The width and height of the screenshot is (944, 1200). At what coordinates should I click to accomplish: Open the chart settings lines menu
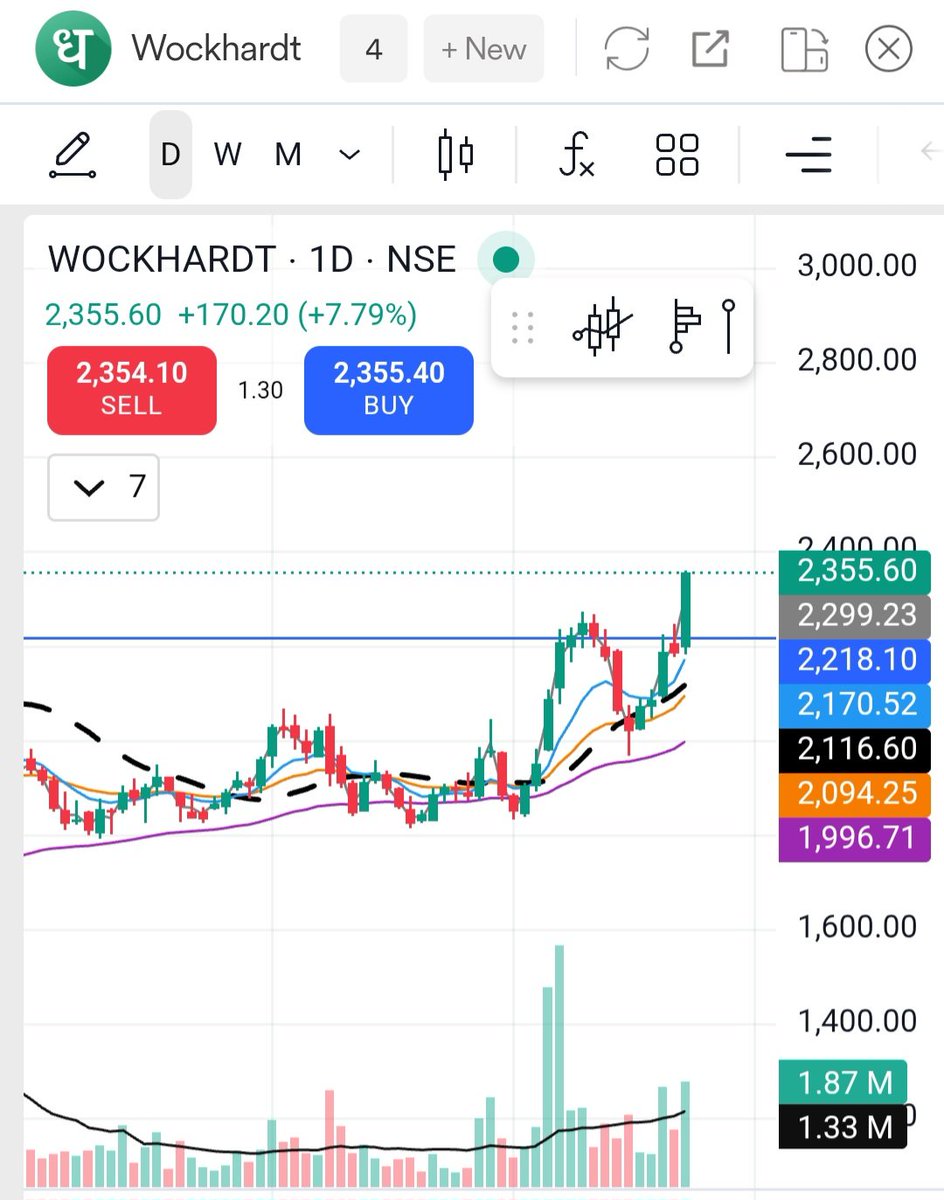click(x=808, y=155)
